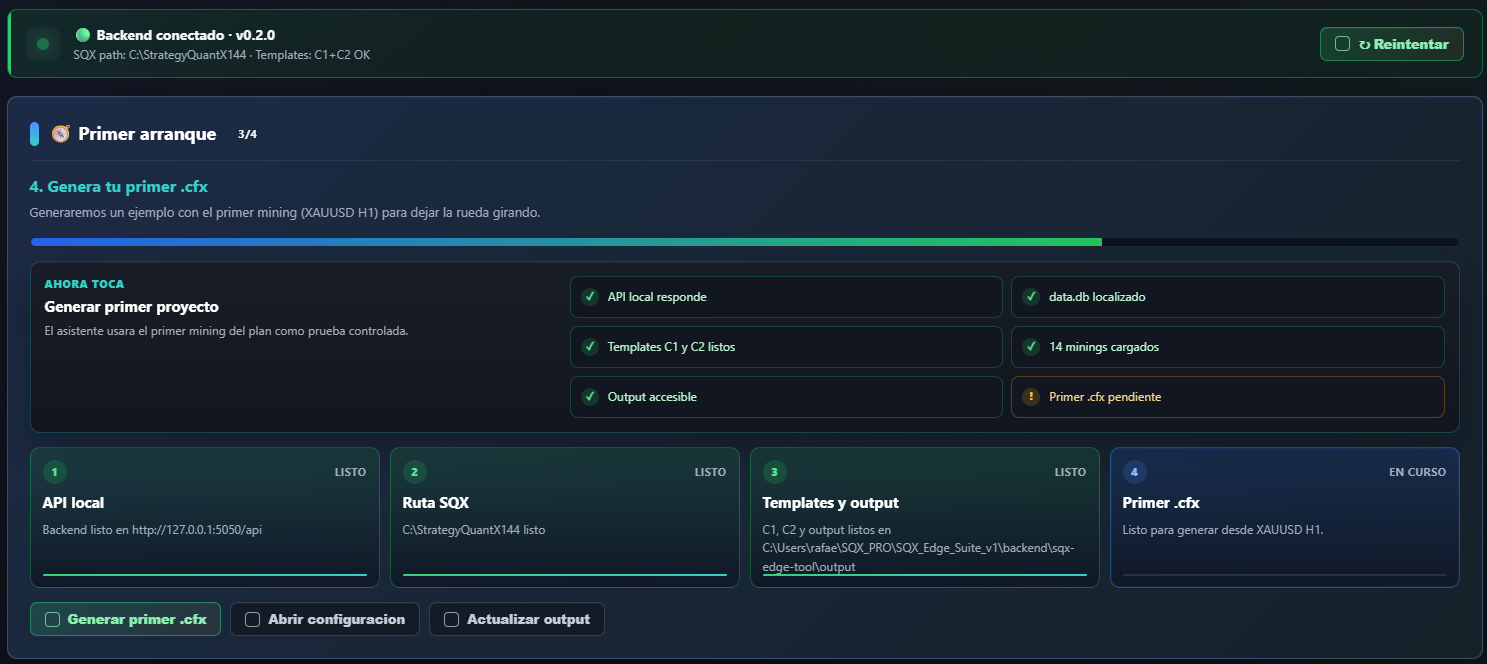Click the Backend listo en http://127.0.0.1:5050/api text

click(152, 530)
